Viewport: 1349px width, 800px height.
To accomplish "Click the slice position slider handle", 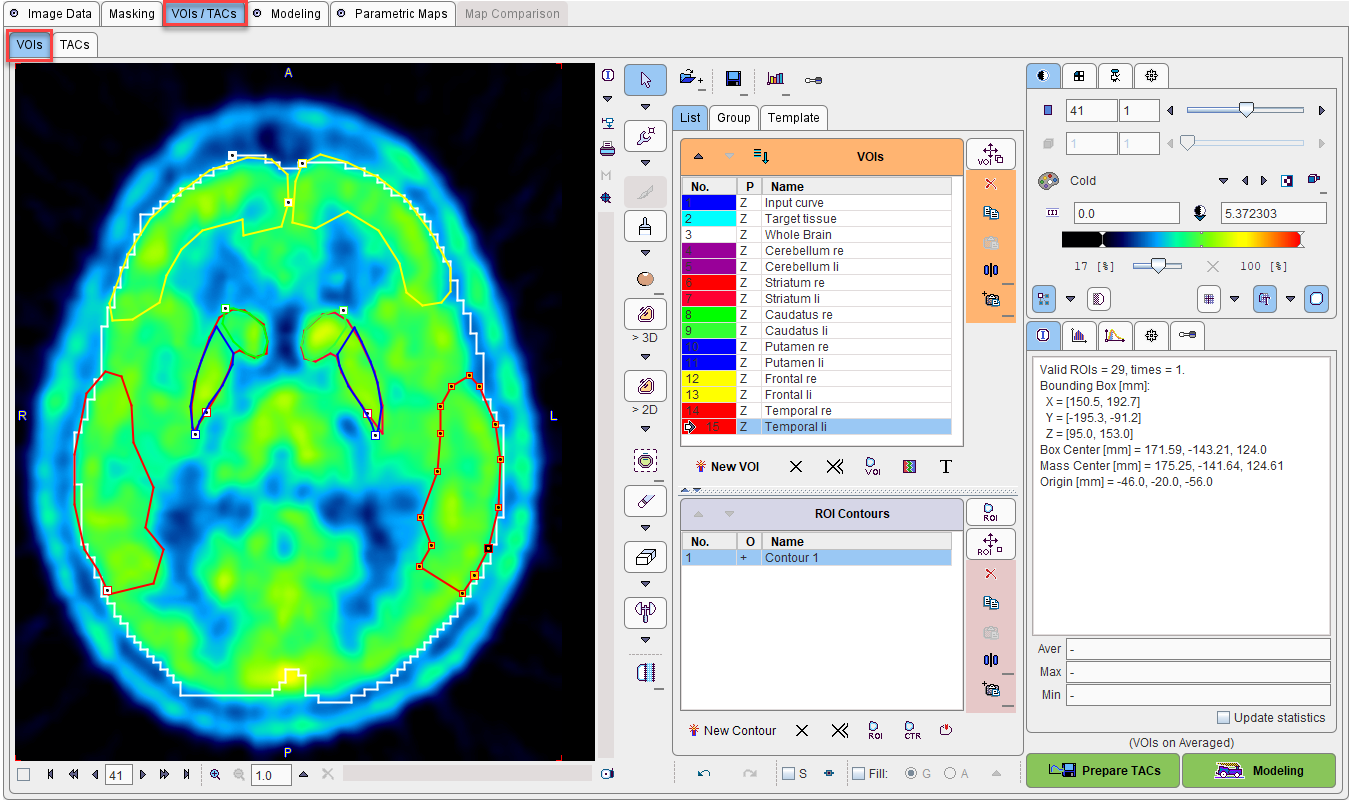I will 1246,110.
